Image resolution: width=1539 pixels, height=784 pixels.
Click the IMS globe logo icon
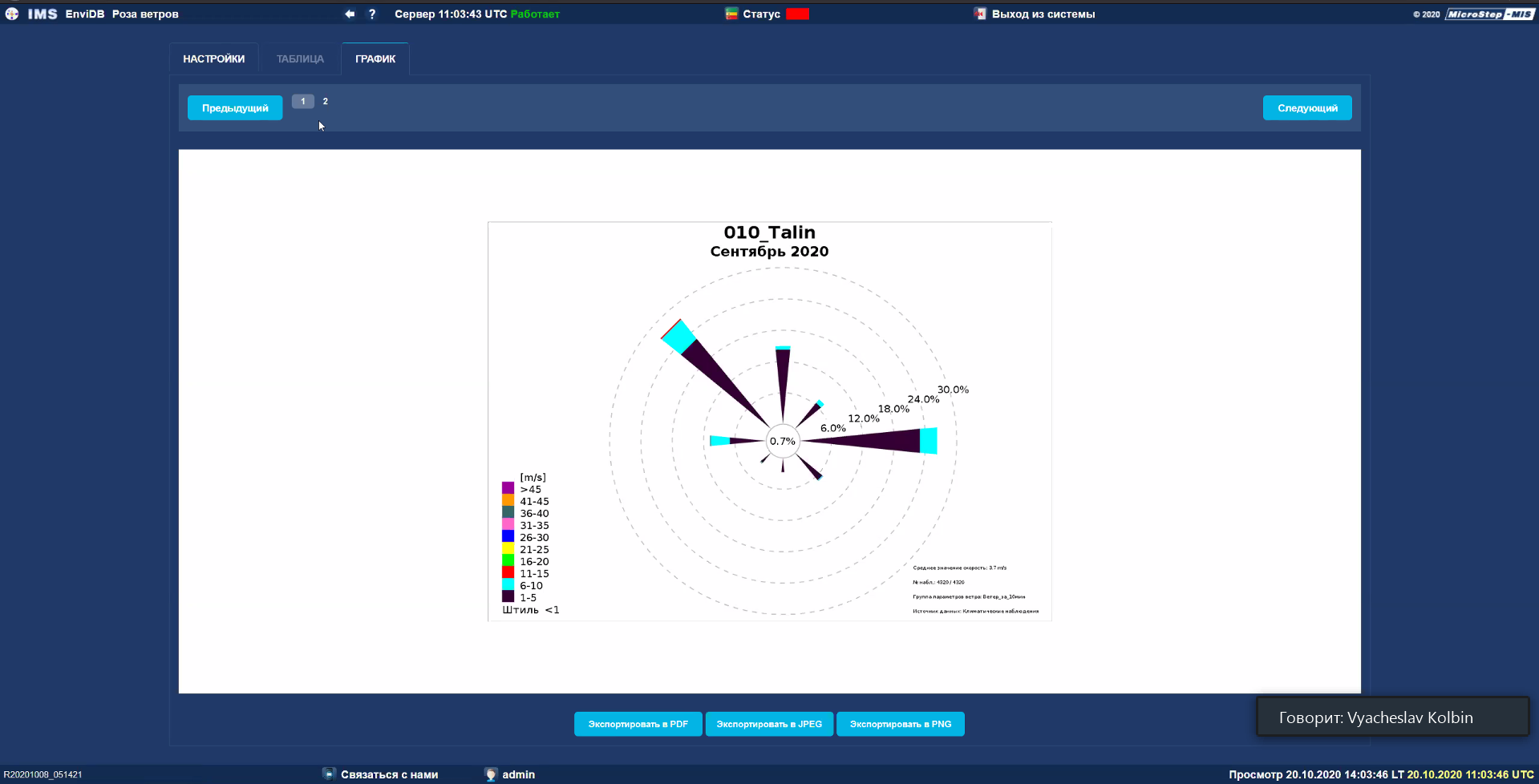12,14
